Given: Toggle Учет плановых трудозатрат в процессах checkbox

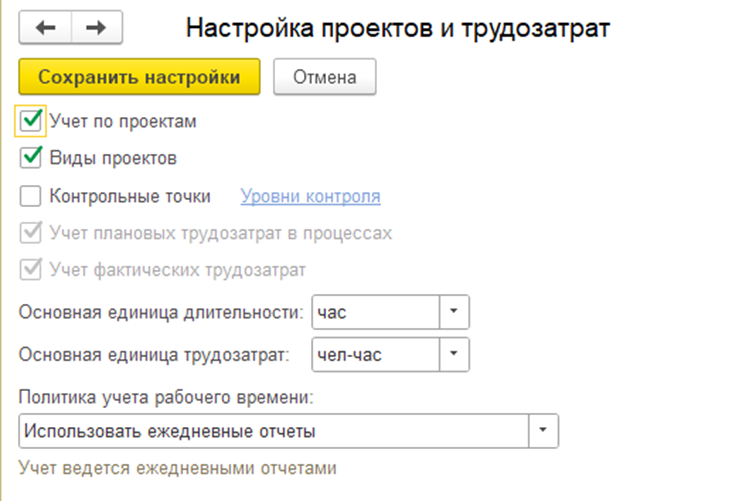Looking at the screenshot, I should tap(31, 233).
